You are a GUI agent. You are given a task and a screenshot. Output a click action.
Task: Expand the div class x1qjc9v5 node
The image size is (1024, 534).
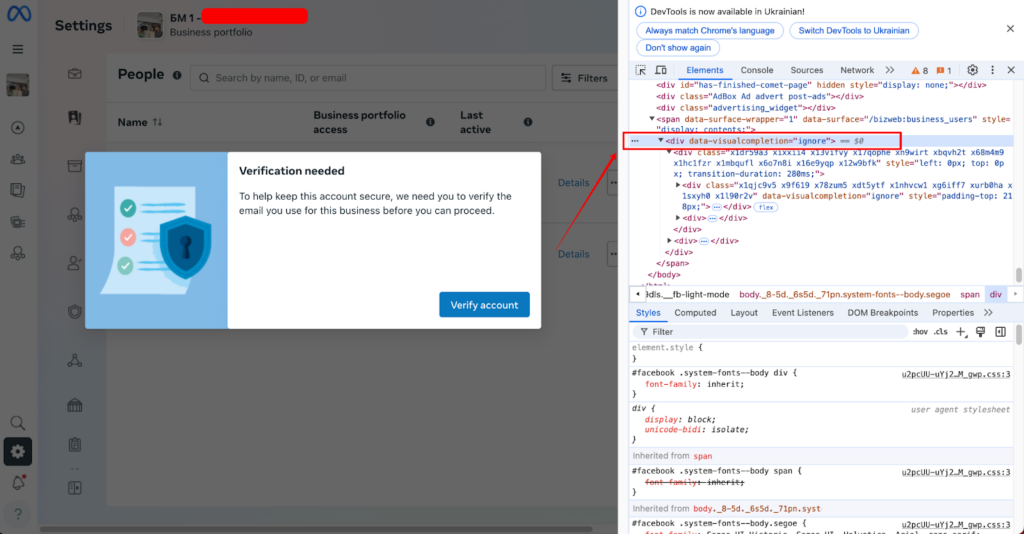678,185
